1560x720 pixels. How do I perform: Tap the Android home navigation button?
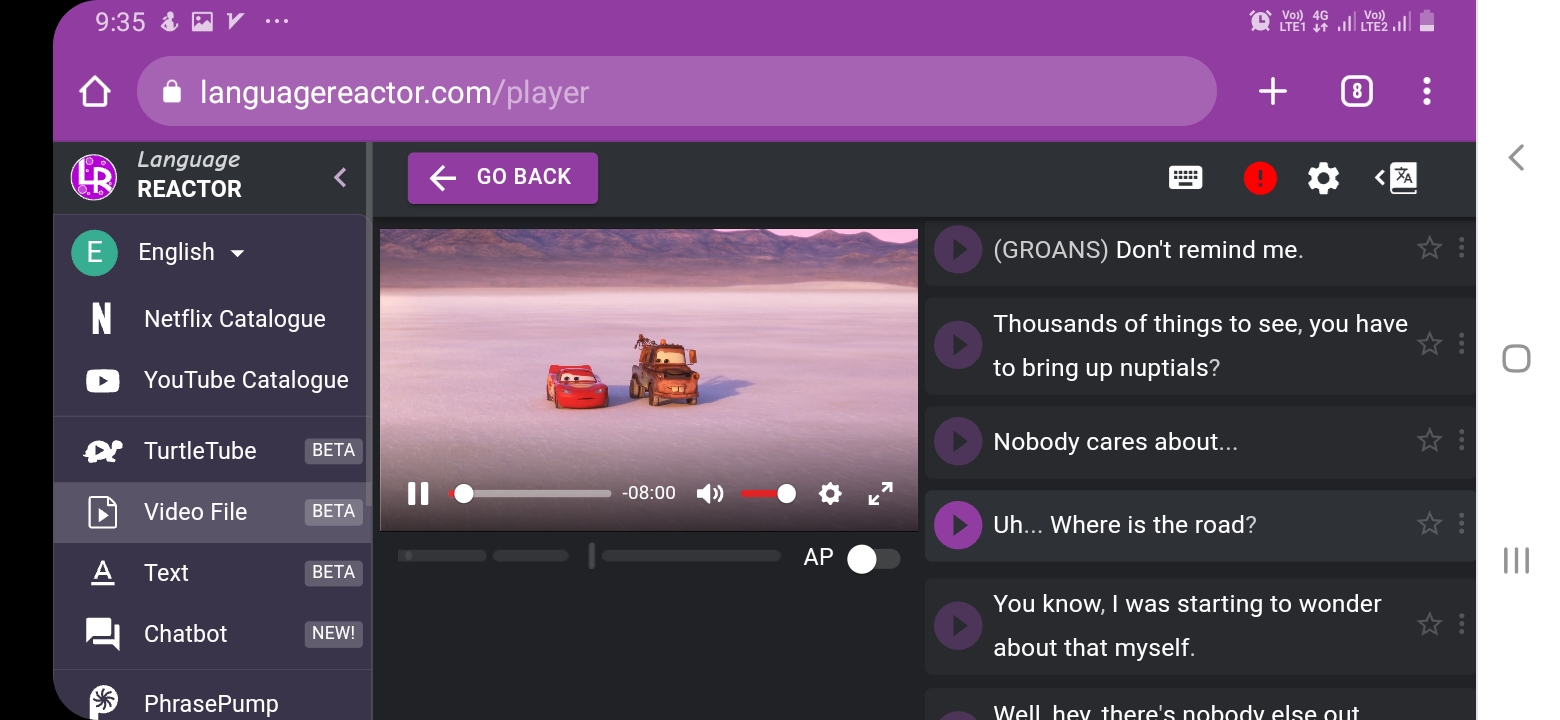point(1516,359)
